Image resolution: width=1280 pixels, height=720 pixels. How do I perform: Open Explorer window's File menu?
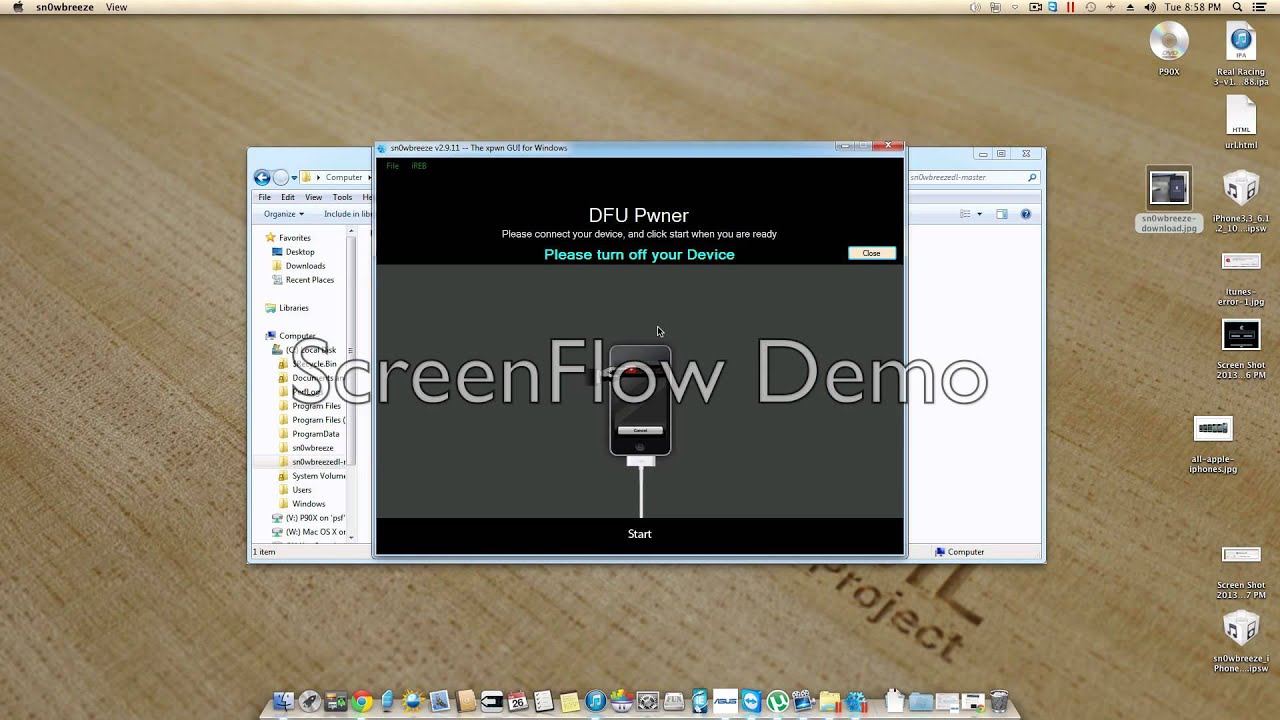point(265,197)
